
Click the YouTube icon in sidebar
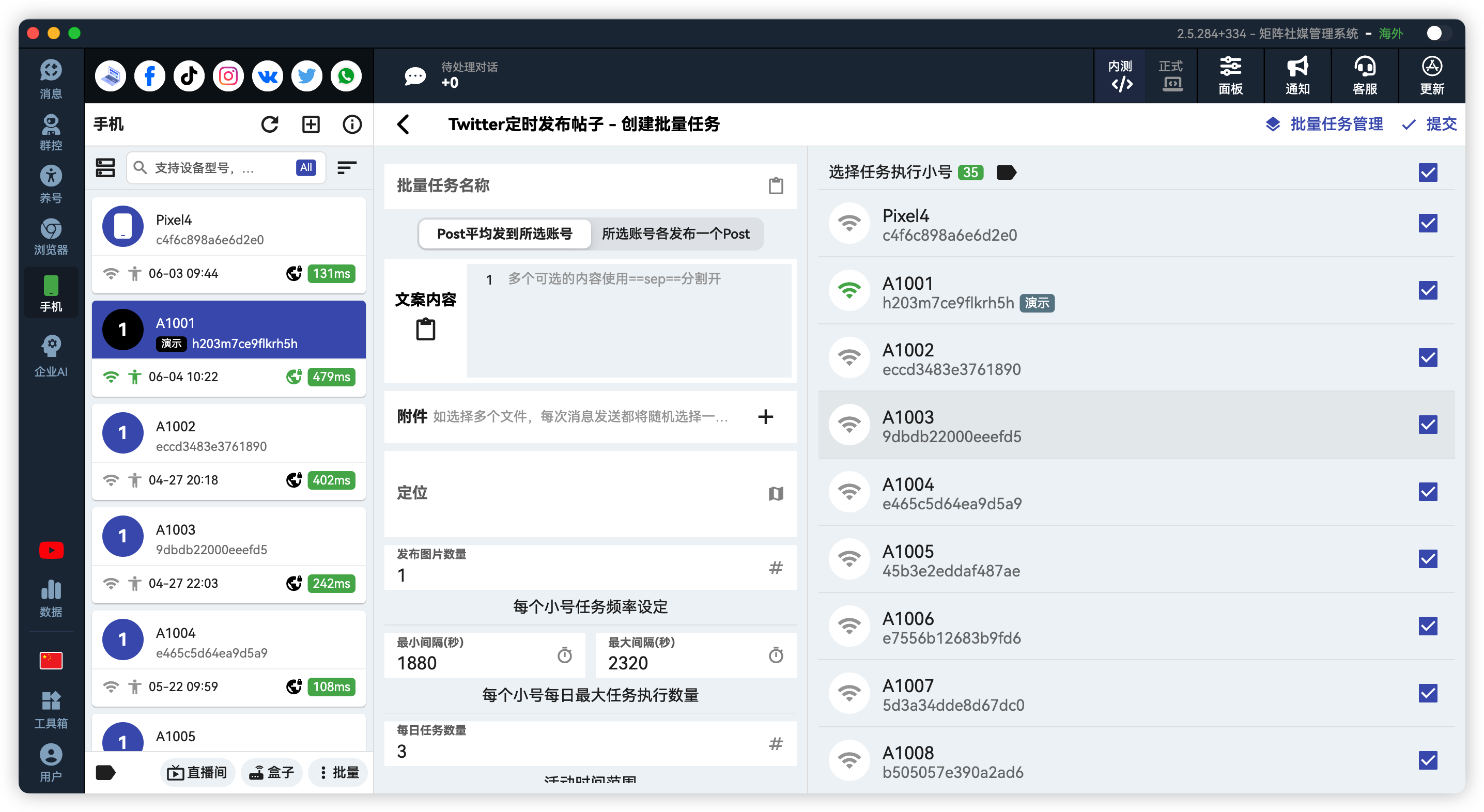point(51,550)
